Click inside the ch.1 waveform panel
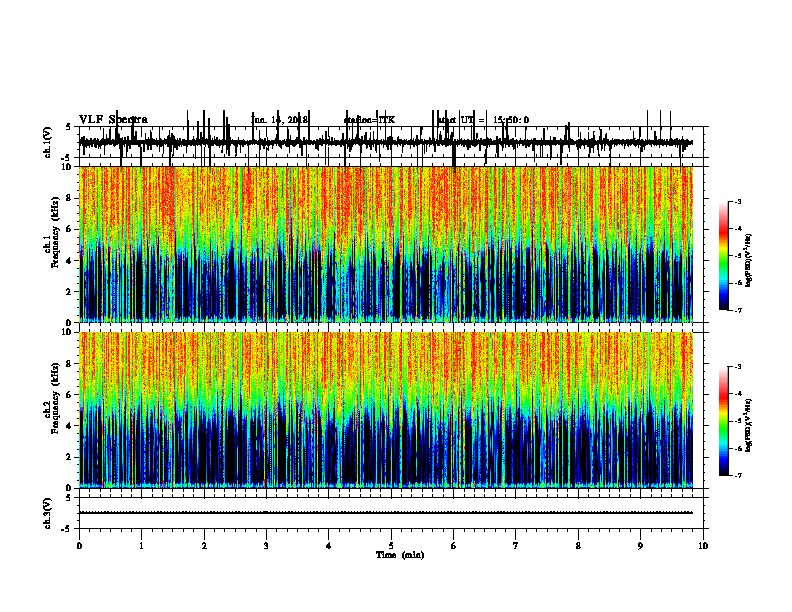The width and height of the screenshot is (792, 612). pyautogui.click(x=391, y=142)
